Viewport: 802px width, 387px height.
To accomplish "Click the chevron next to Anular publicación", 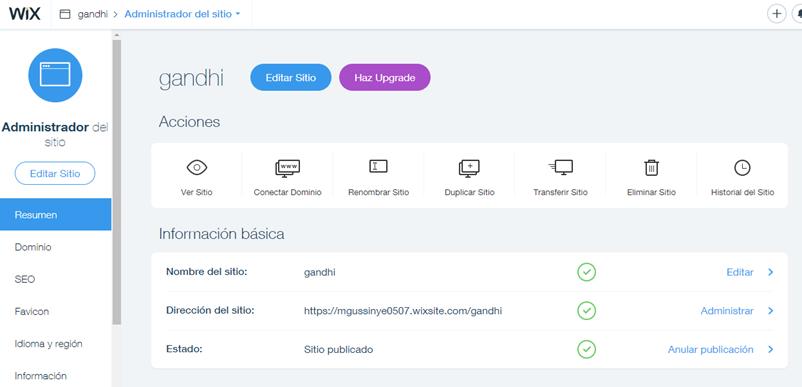I will 770,350.
